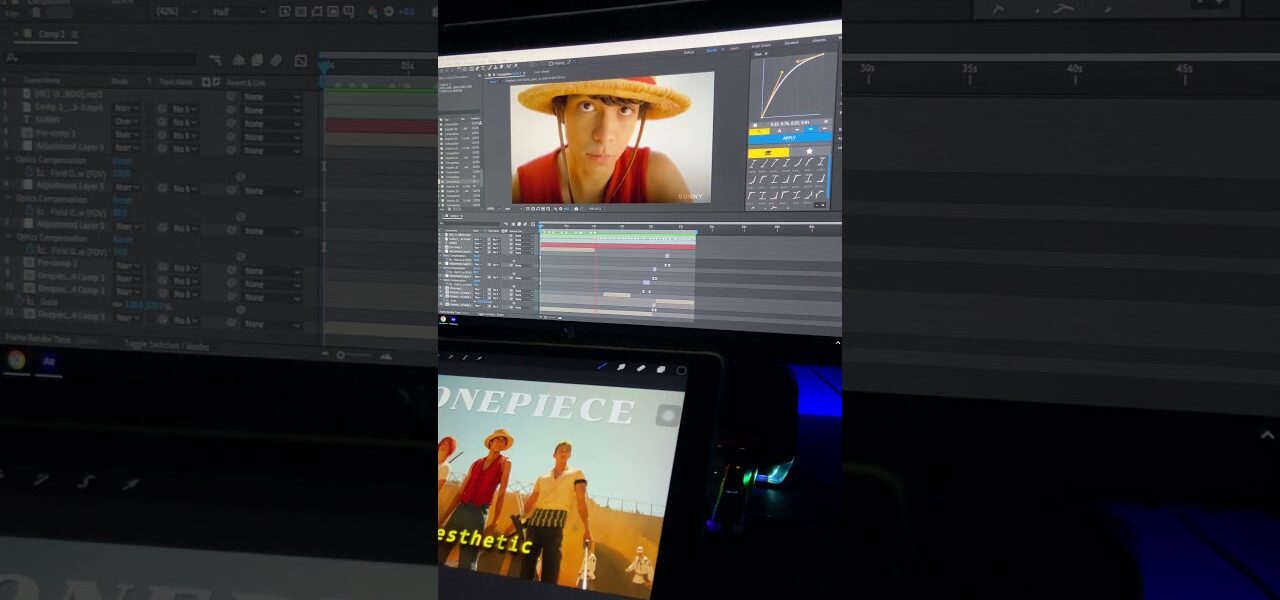Toggle stopwatch for Scale property
This screenshot has height=600, width=1280.
[17, 301]
